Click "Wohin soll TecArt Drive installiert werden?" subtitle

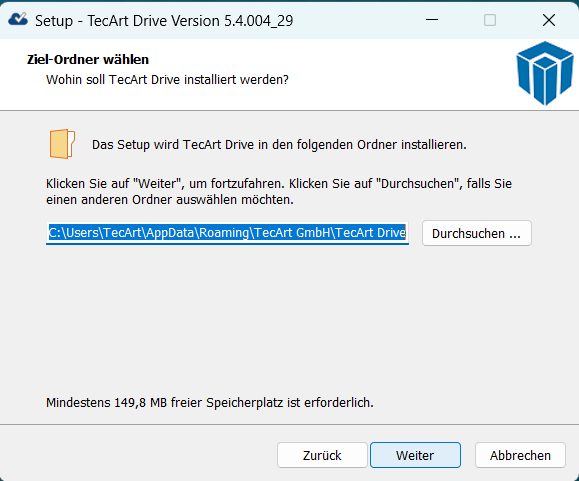point(167,80)
